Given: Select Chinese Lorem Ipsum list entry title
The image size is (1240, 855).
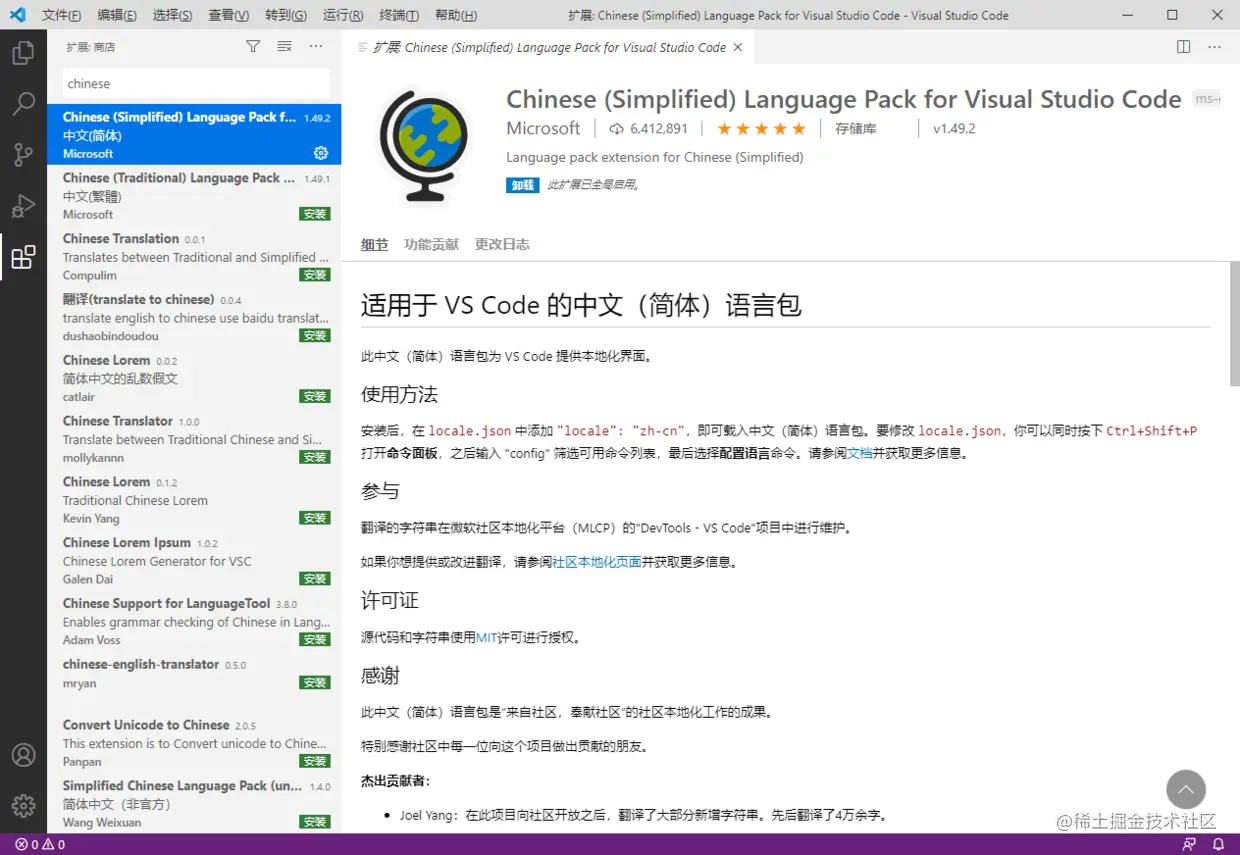Looking at the screenshot, I should click(127, 543).
